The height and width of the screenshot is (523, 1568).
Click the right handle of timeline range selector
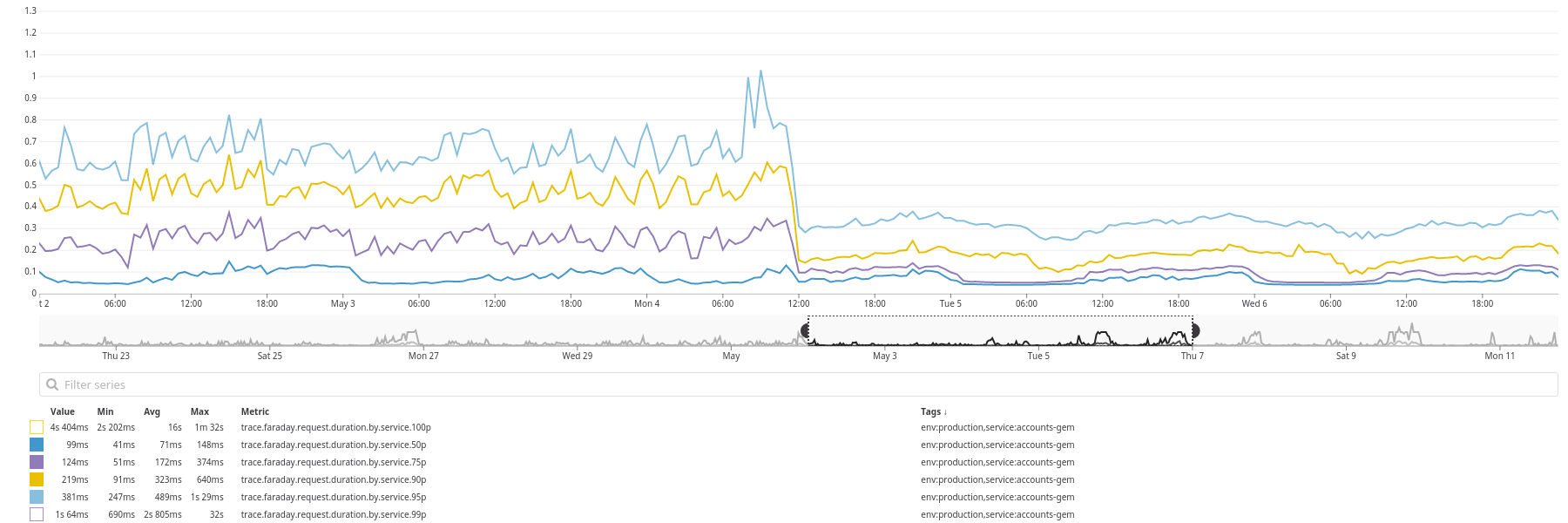(x=1195, y=330)
